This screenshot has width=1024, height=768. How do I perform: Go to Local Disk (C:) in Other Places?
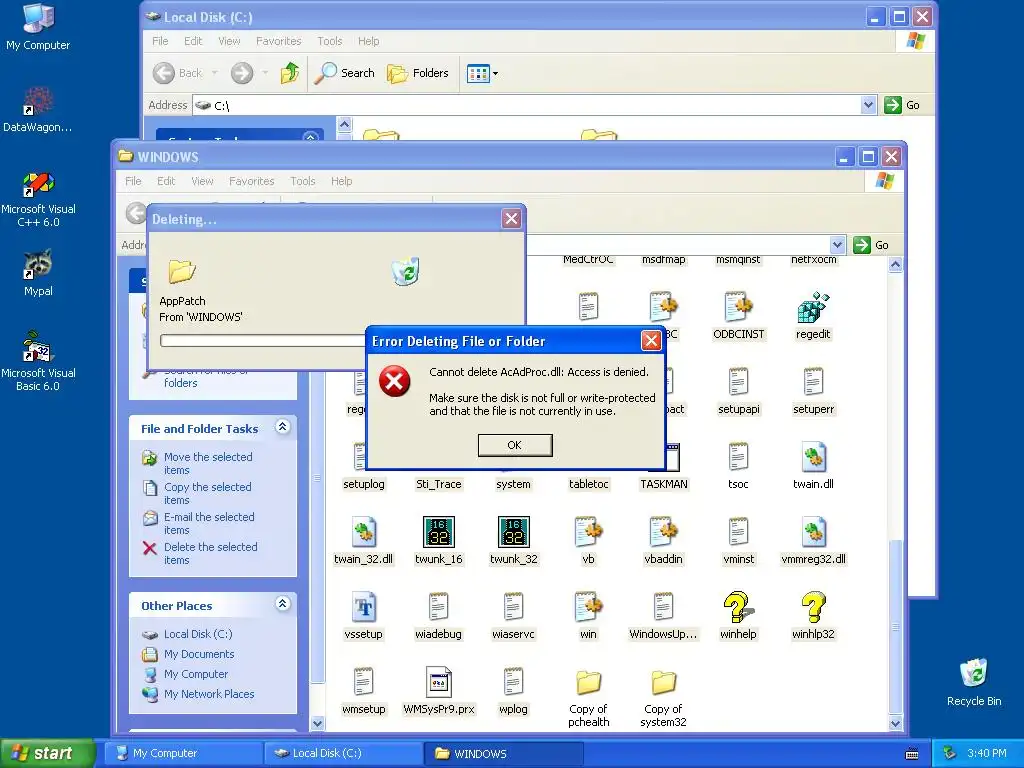pyautogui.click(x=198, y=633)
